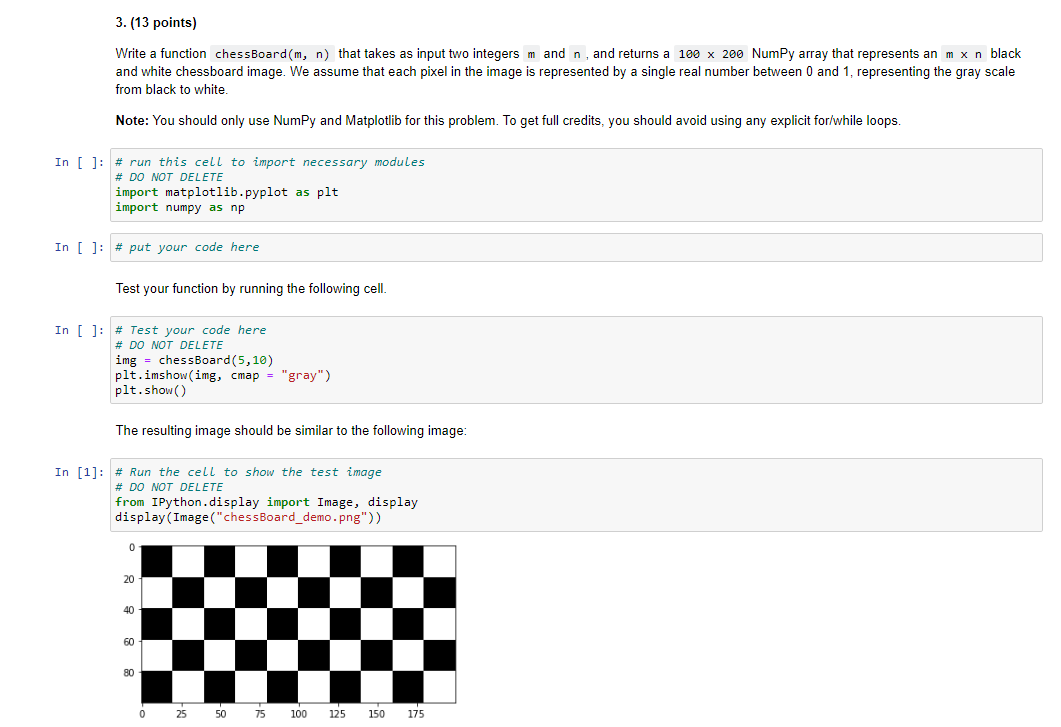Select the heading "3. (13 points)"
The height and width of the screenshot is (727, 1061).
coord(156,22)
